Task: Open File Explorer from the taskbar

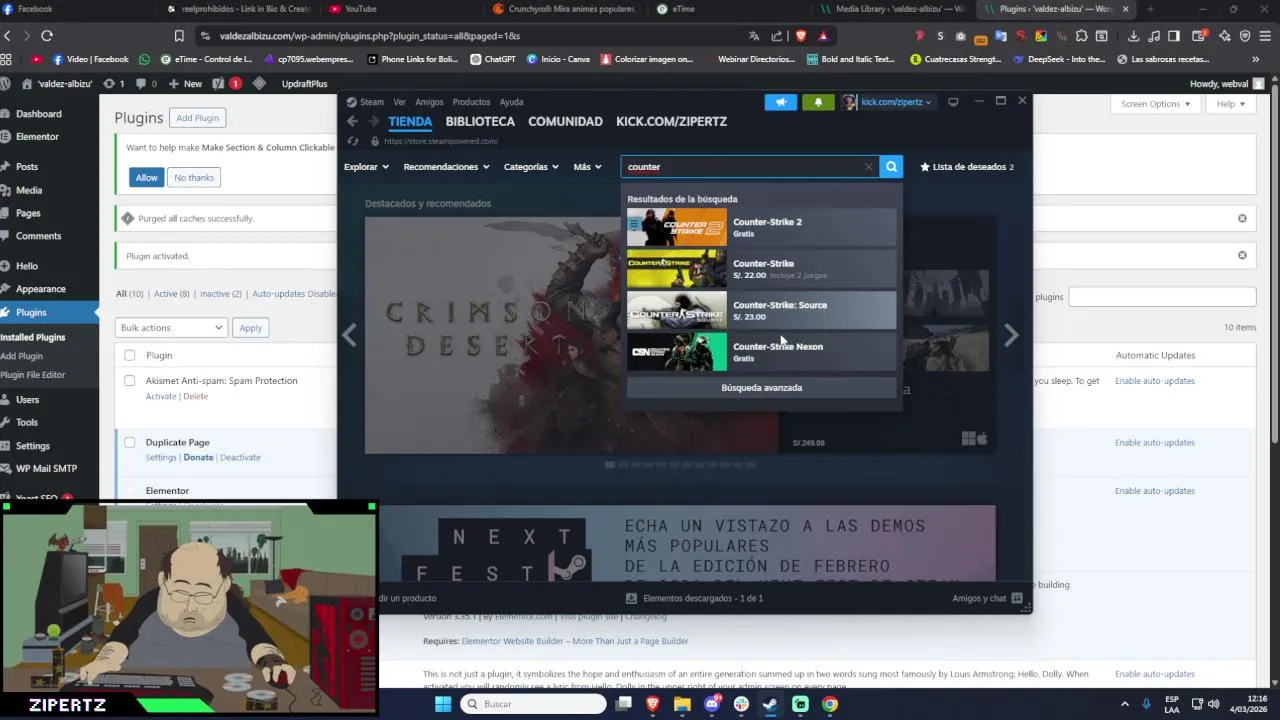Action: coord(682,704)
